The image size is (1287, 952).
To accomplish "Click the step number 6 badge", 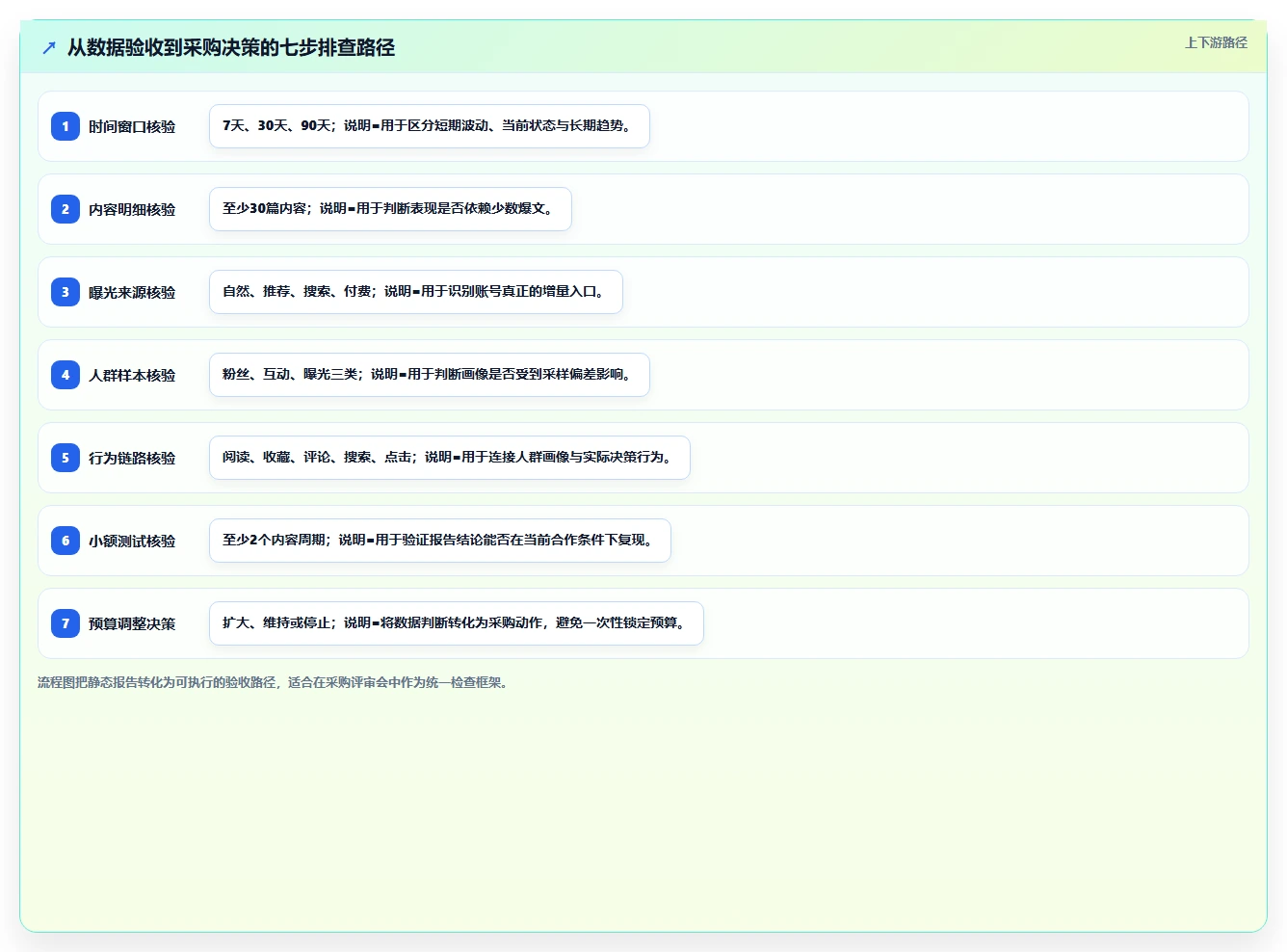I will point(66,541).
